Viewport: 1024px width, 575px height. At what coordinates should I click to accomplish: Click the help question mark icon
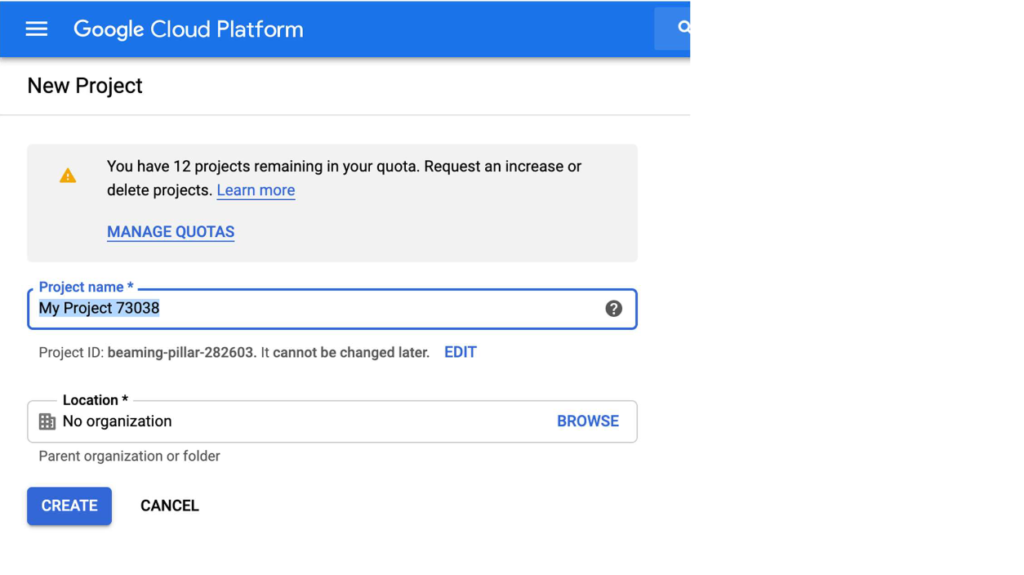[614, 309]
